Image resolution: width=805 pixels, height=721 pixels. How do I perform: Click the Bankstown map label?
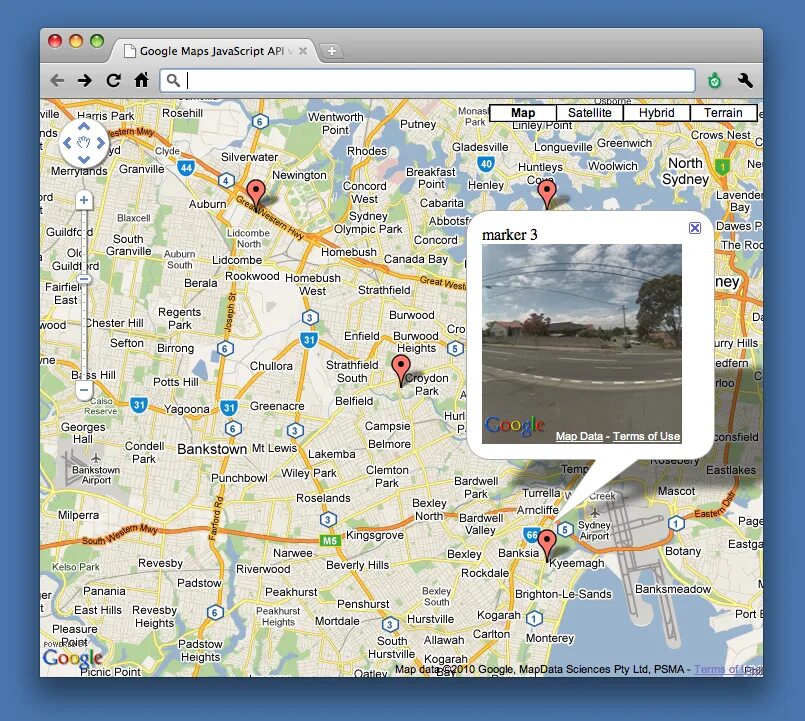click(212, 449)
